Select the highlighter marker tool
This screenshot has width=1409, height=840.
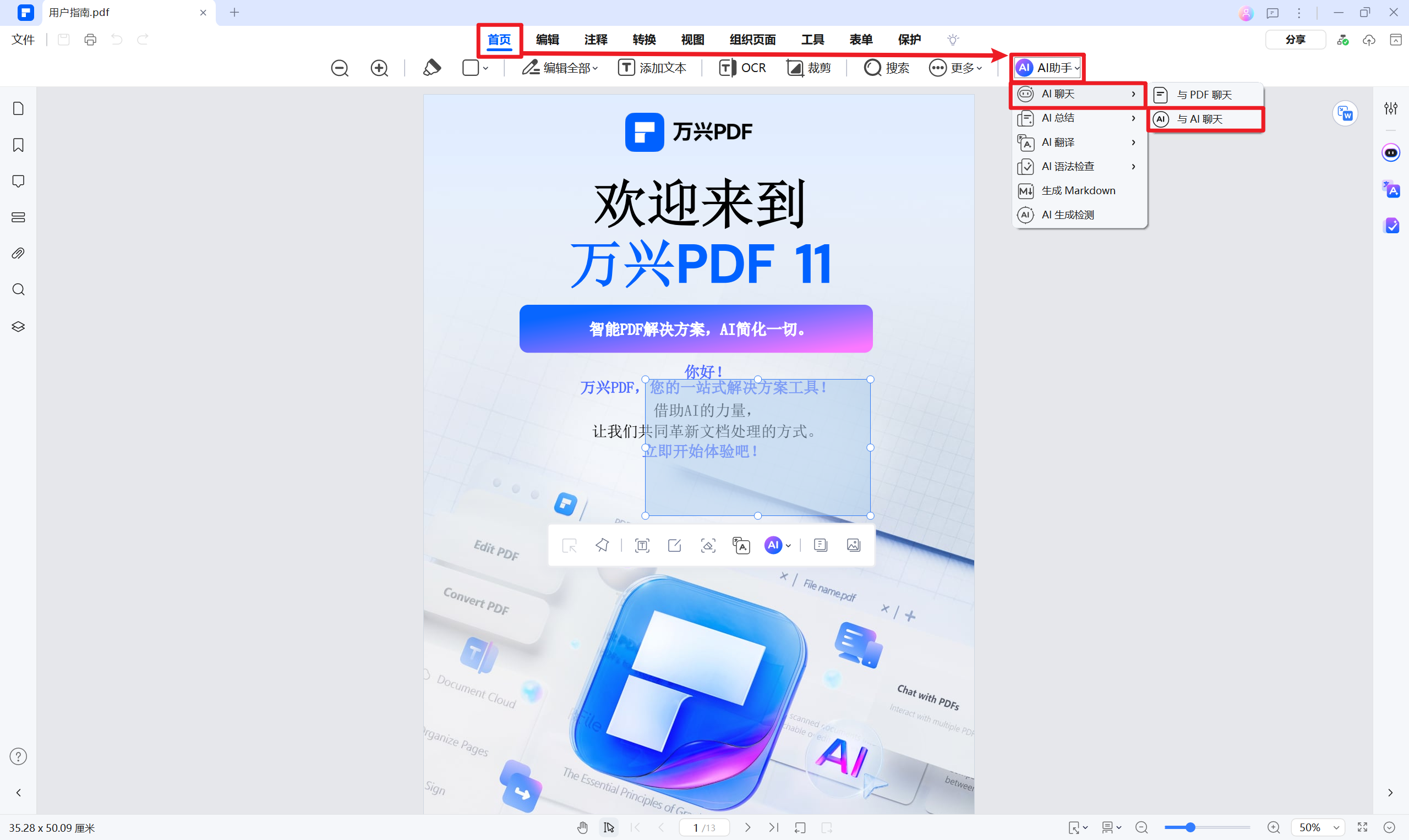432,68
